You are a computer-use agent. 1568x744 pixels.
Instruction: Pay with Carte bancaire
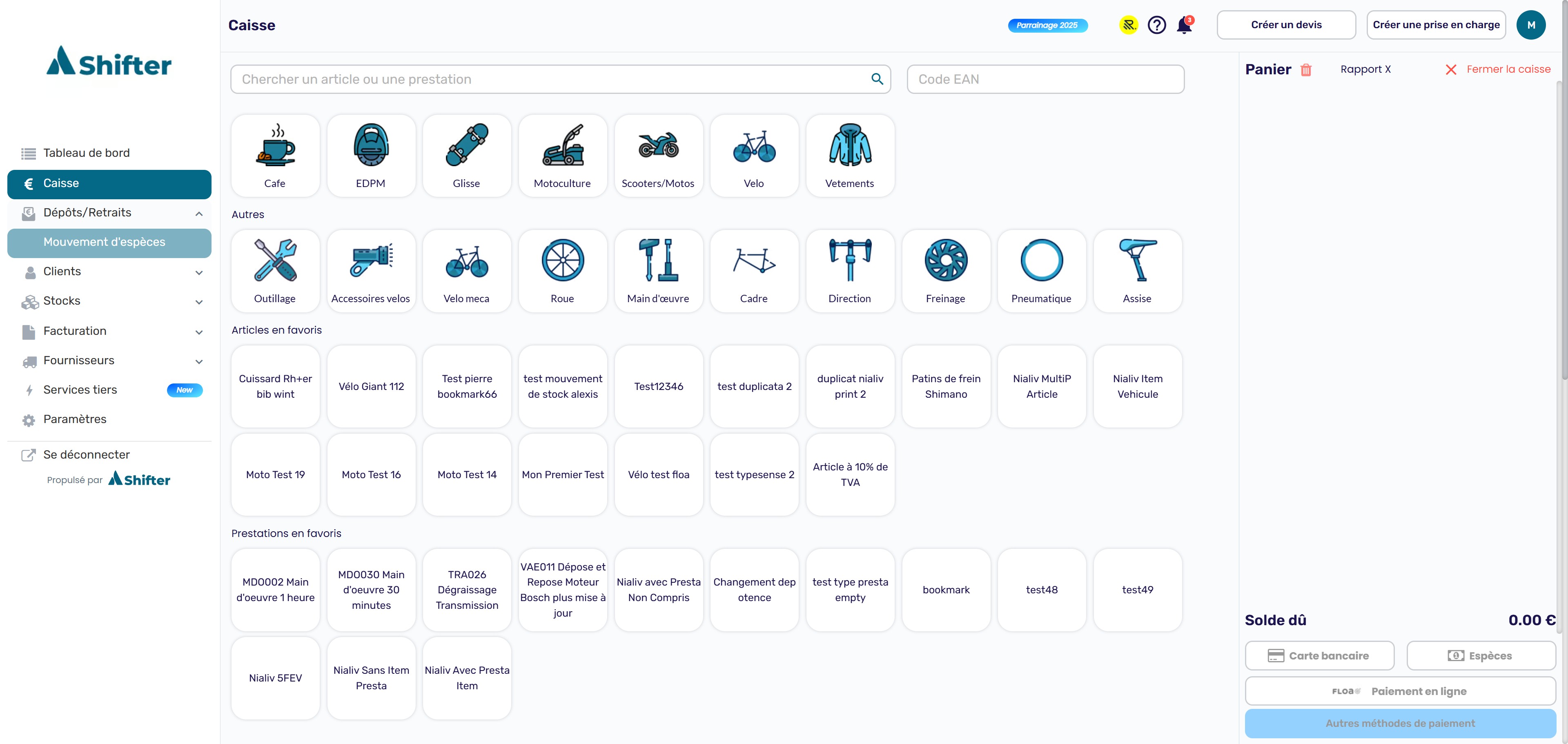pyautogui.click(x=1320, y=656)
